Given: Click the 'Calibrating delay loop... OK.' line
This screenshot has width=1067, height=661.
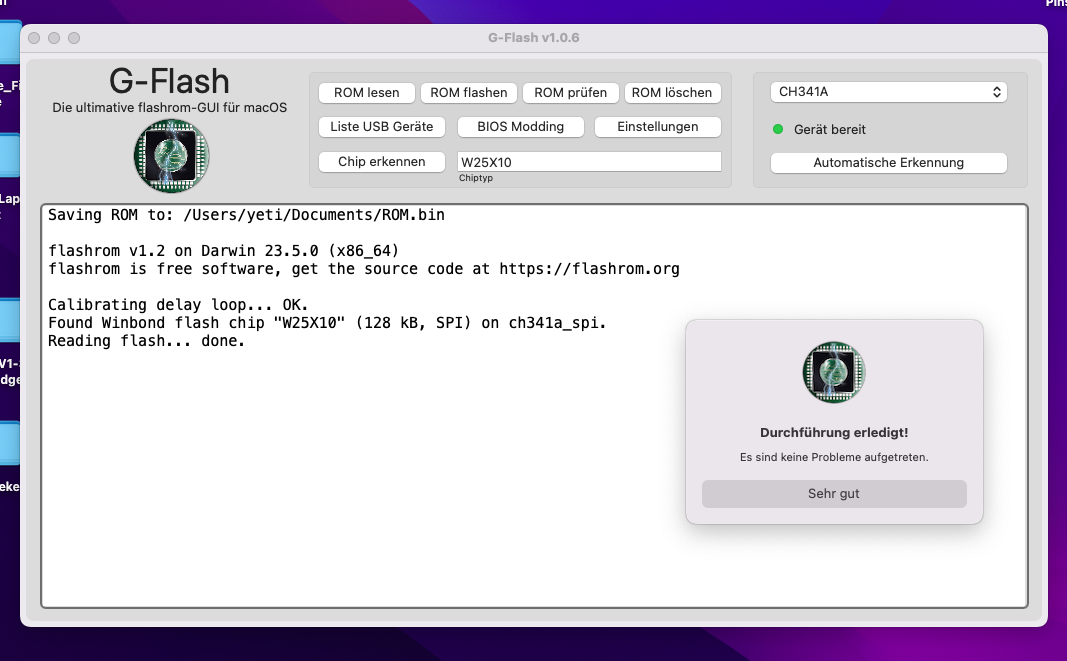Looking at the screenshot, I should pyautogui.click(x=178, y=305).
